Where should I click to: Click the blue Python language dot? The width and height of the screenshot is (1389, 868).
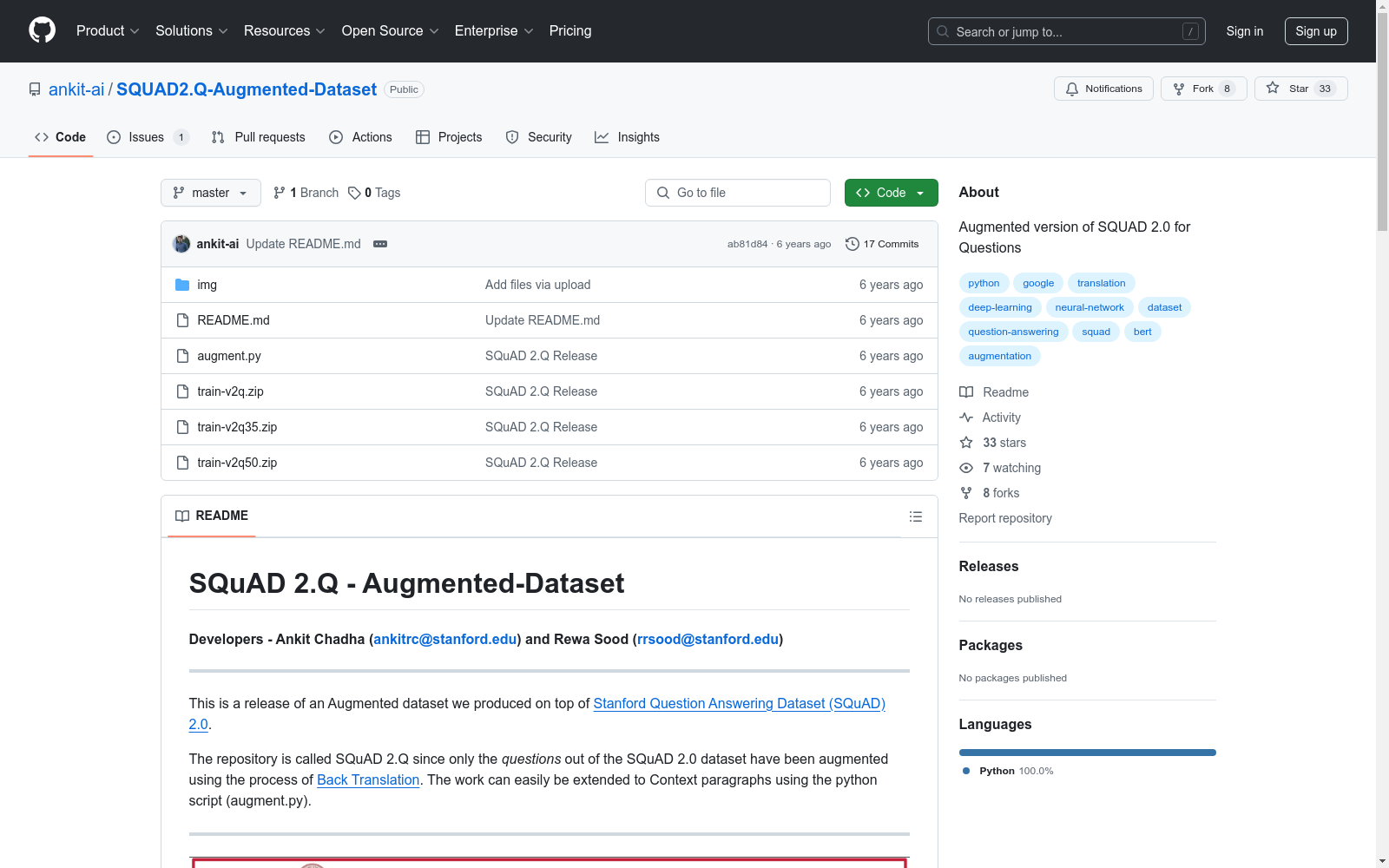click(966, 771)
